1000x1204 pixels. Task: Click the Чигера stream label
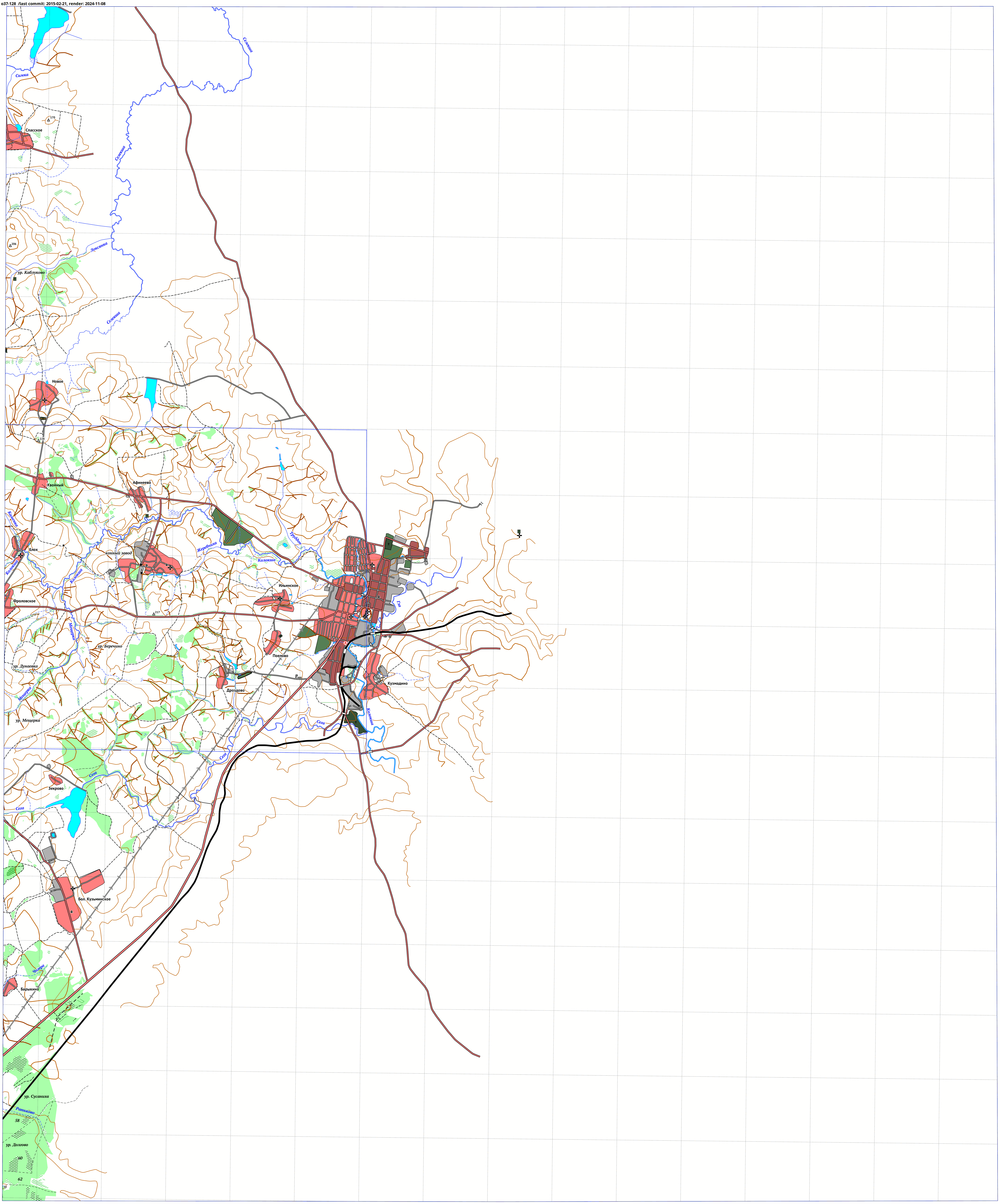[x=38, y=969]
